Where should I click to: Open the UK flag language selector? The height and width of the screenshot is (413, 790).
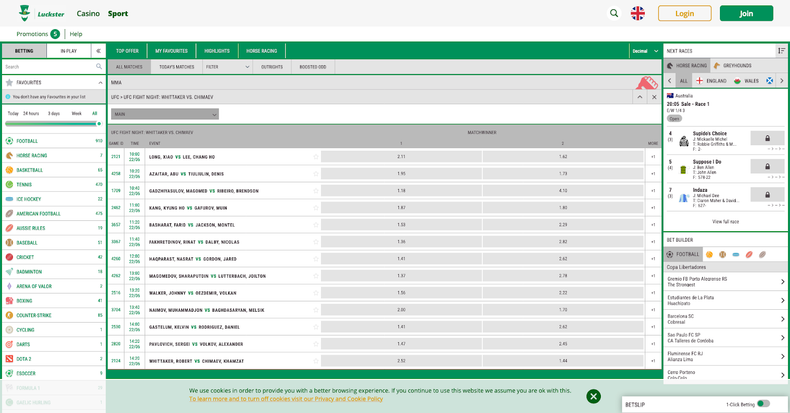[638, 14]
